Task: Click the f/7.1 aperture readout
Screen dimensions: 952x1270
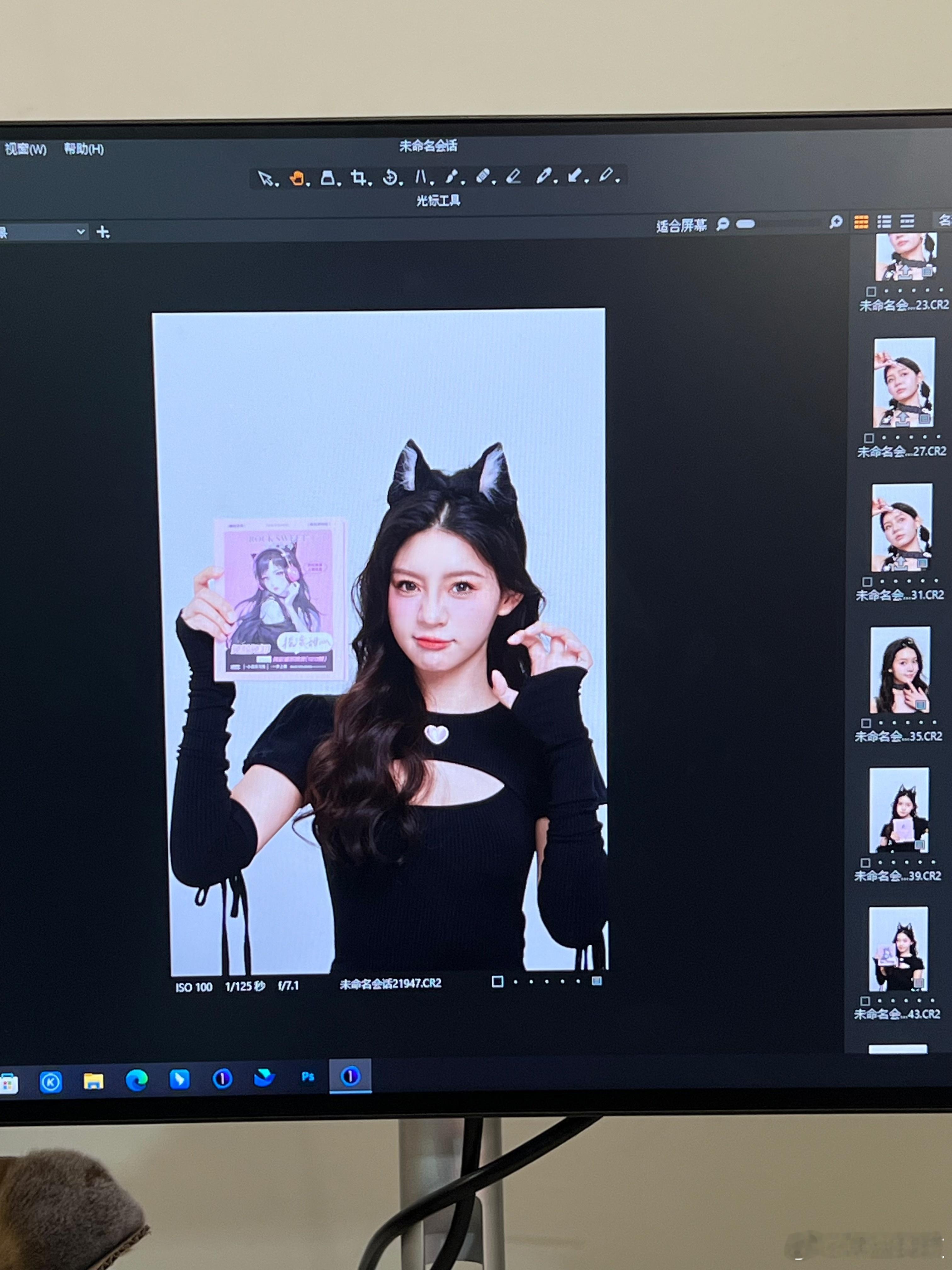Action: (288, 986)
